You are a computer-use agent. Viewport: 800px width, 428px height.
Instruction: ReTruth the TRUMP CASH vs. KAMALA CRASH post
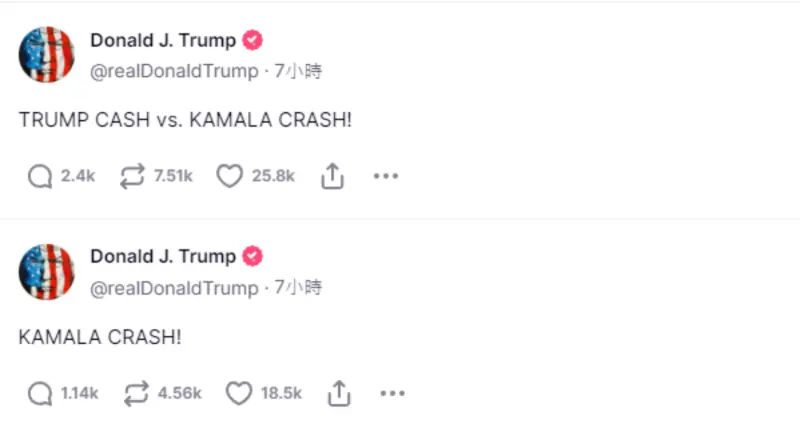[133, 176]
